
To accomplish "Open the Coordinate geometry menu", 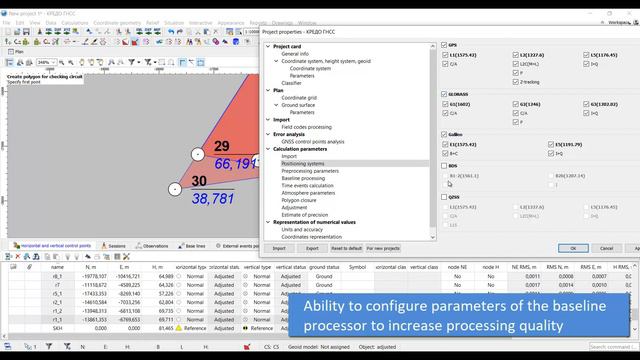I will tap(117, 23).
